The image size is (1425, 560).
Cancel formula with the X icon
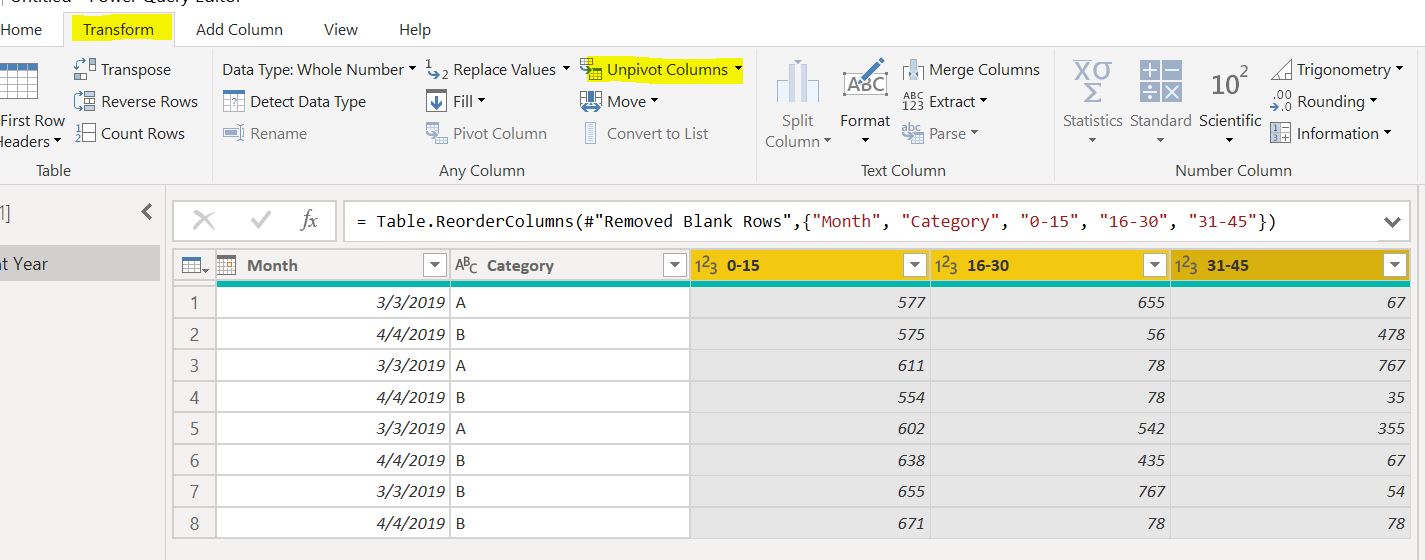(x=204, y=221)
